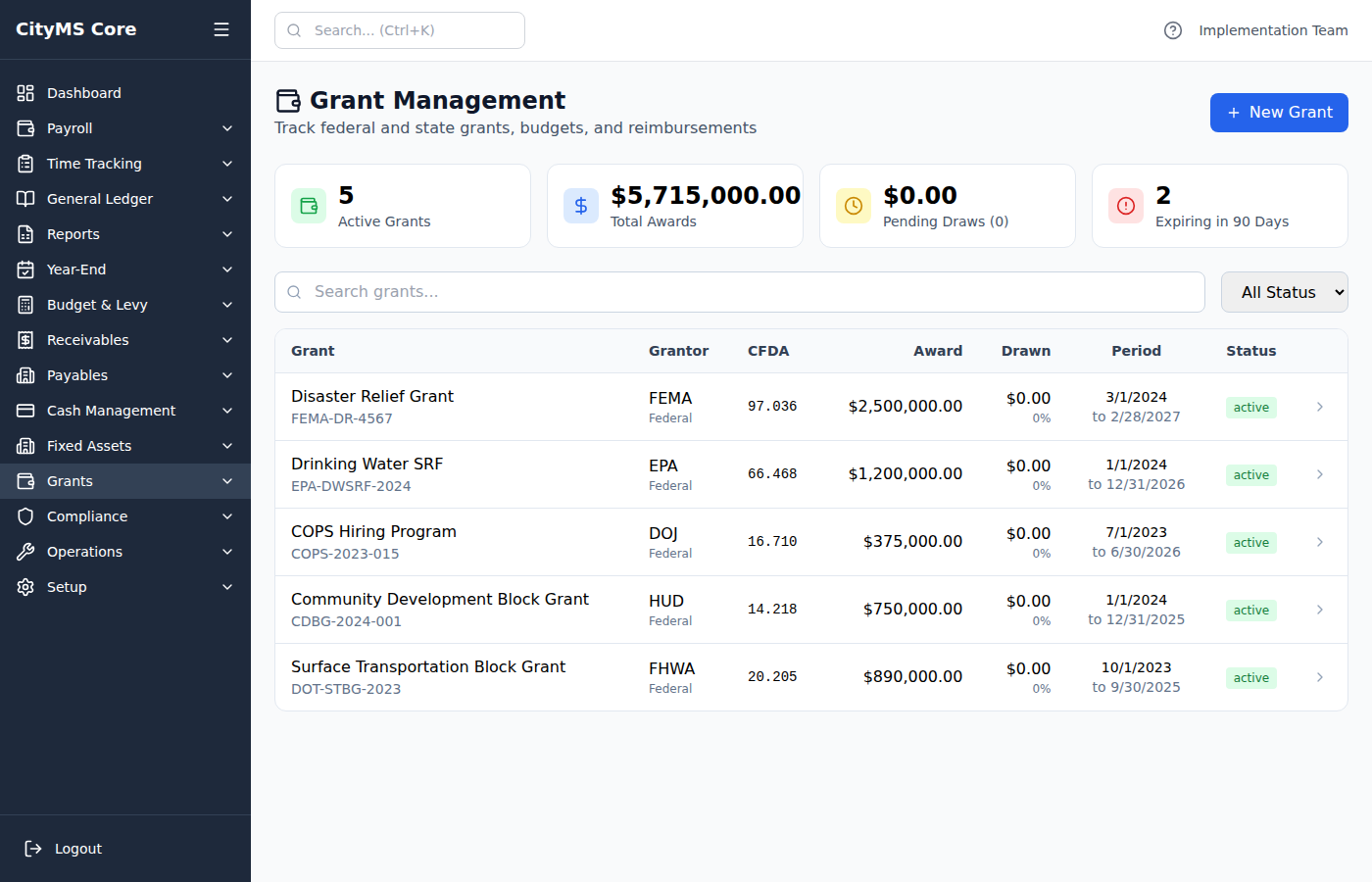Open help via the question mark icon
Viewport: 1372px width, 882px height.
1173,30
